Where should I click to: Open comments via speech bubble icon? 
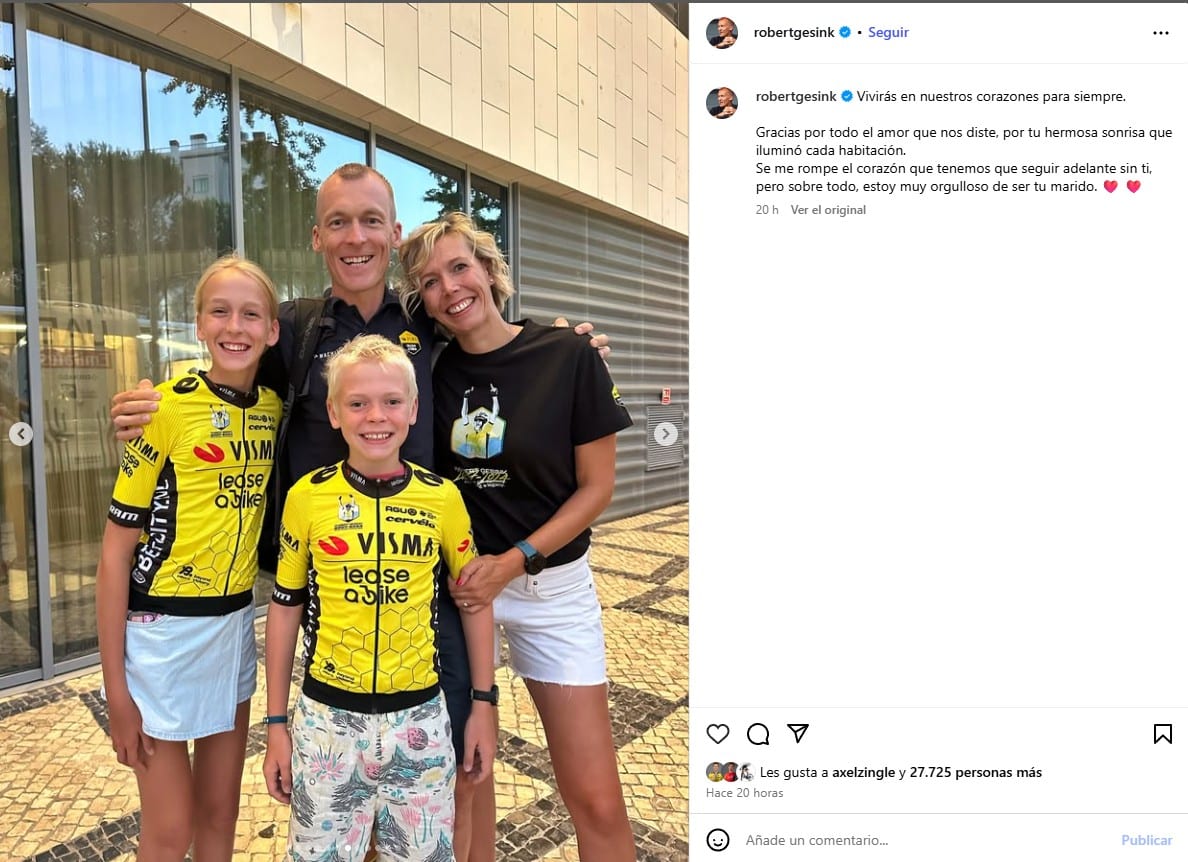758,733
